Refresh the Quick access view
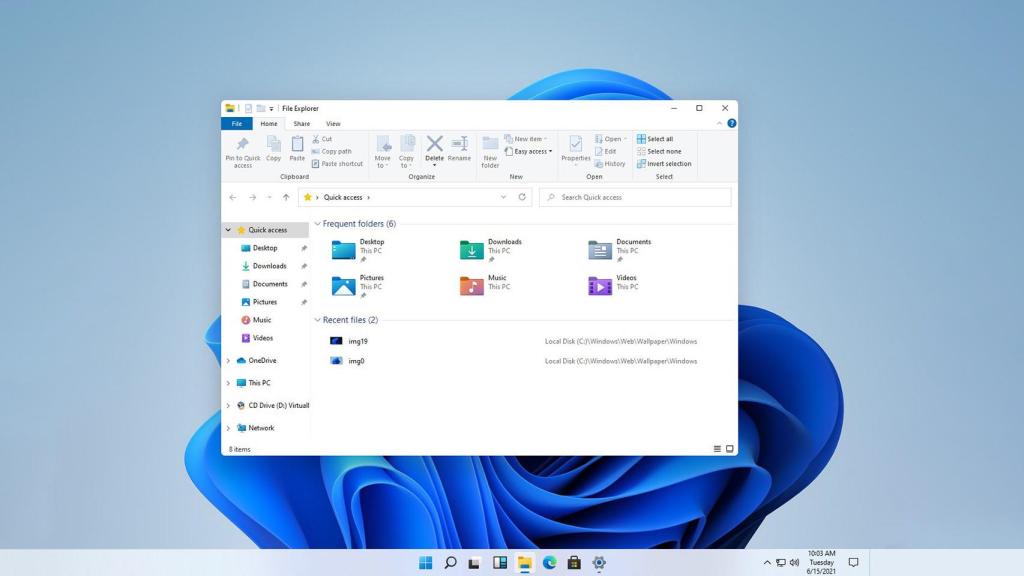The image size is (1024, 576). (x=522, y=197)
